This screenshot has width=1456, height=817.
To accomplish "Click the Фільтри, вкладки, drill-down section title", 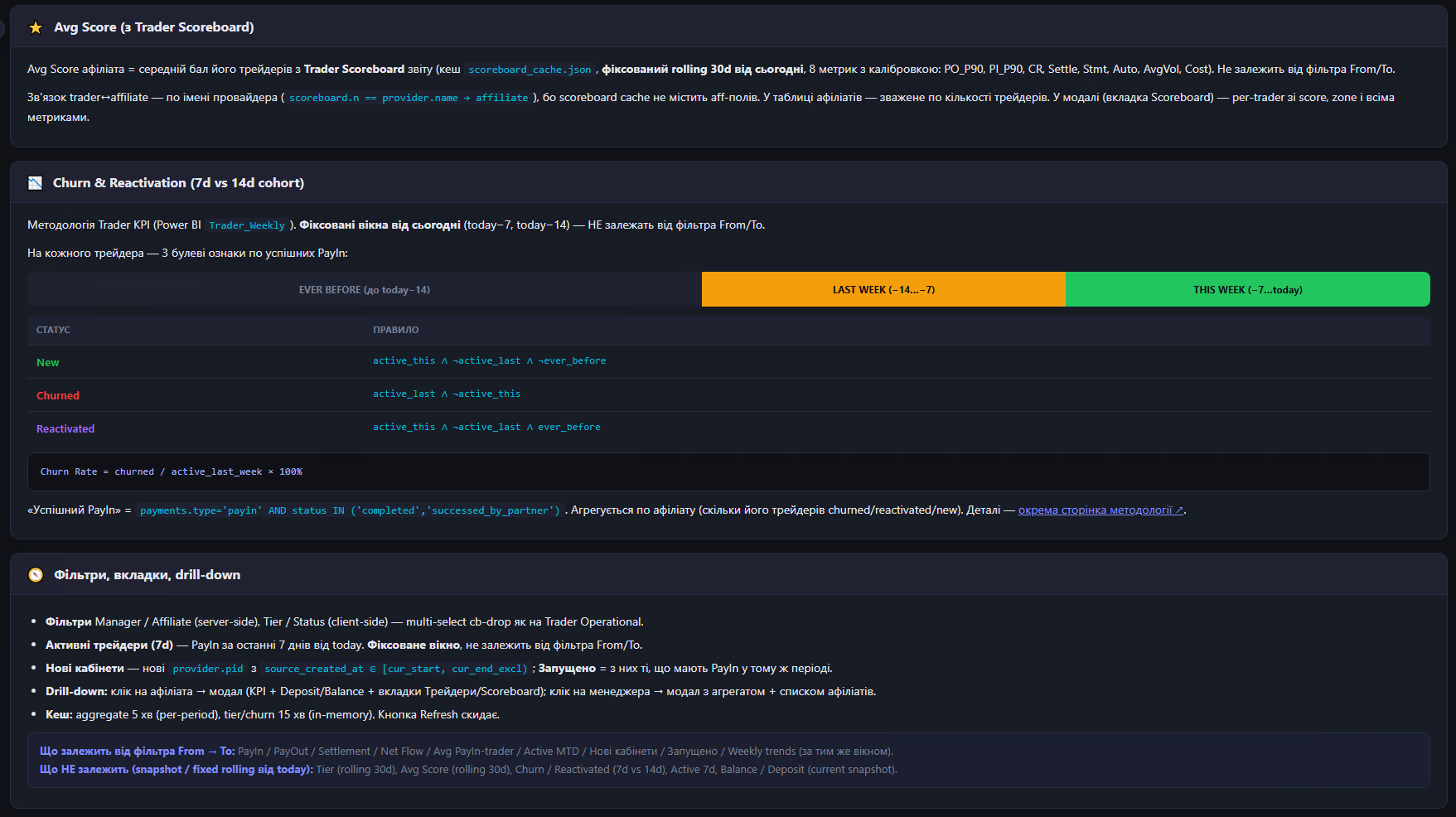I will [x=147, y=575].
